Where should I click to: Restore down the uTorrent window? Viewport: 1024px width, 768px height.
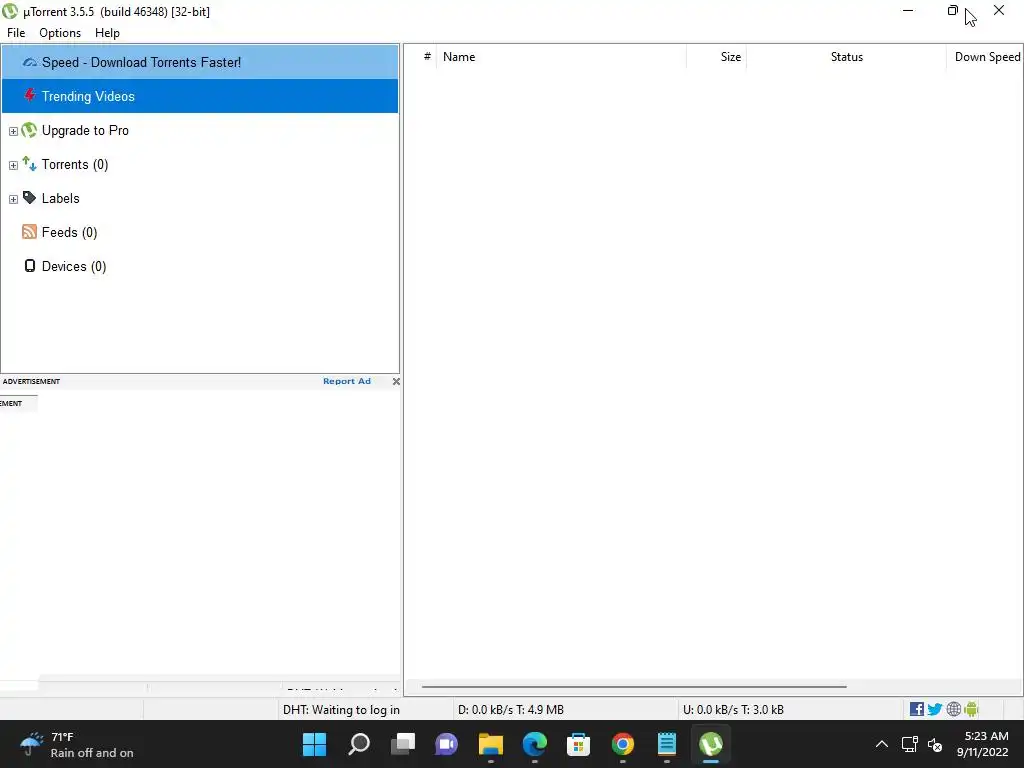click(x=953, y=10)
